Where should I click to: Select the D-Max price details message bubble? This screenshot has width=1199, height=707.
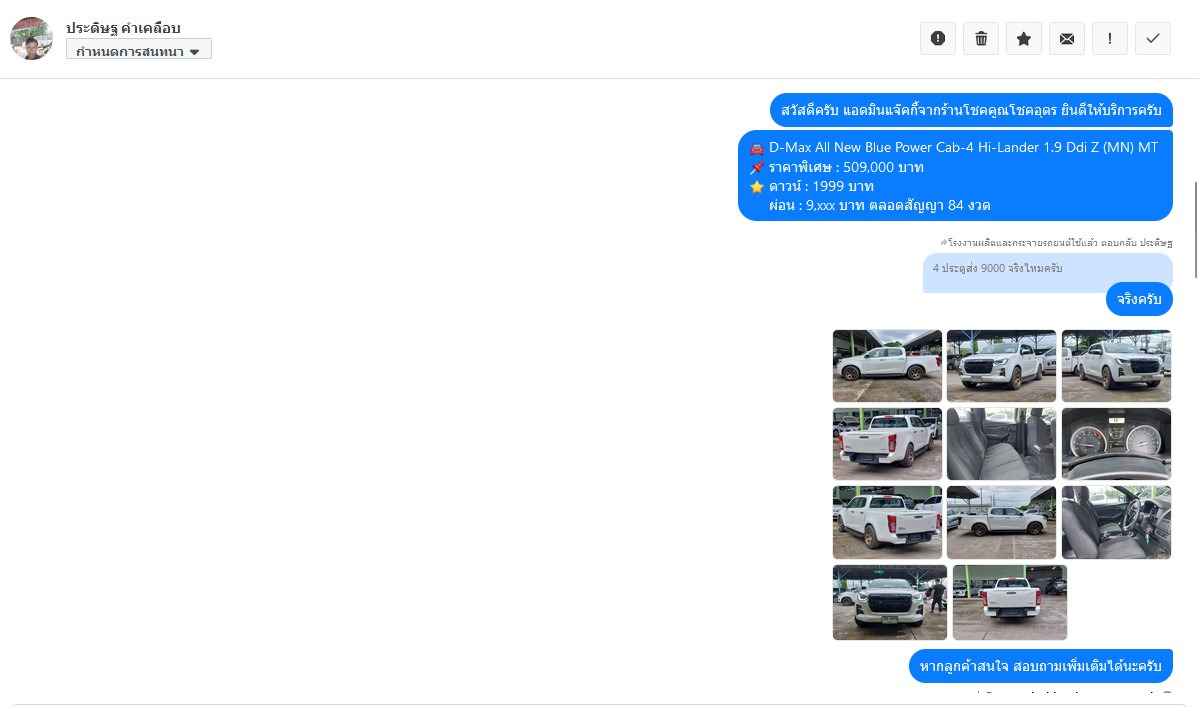point(955,176)
